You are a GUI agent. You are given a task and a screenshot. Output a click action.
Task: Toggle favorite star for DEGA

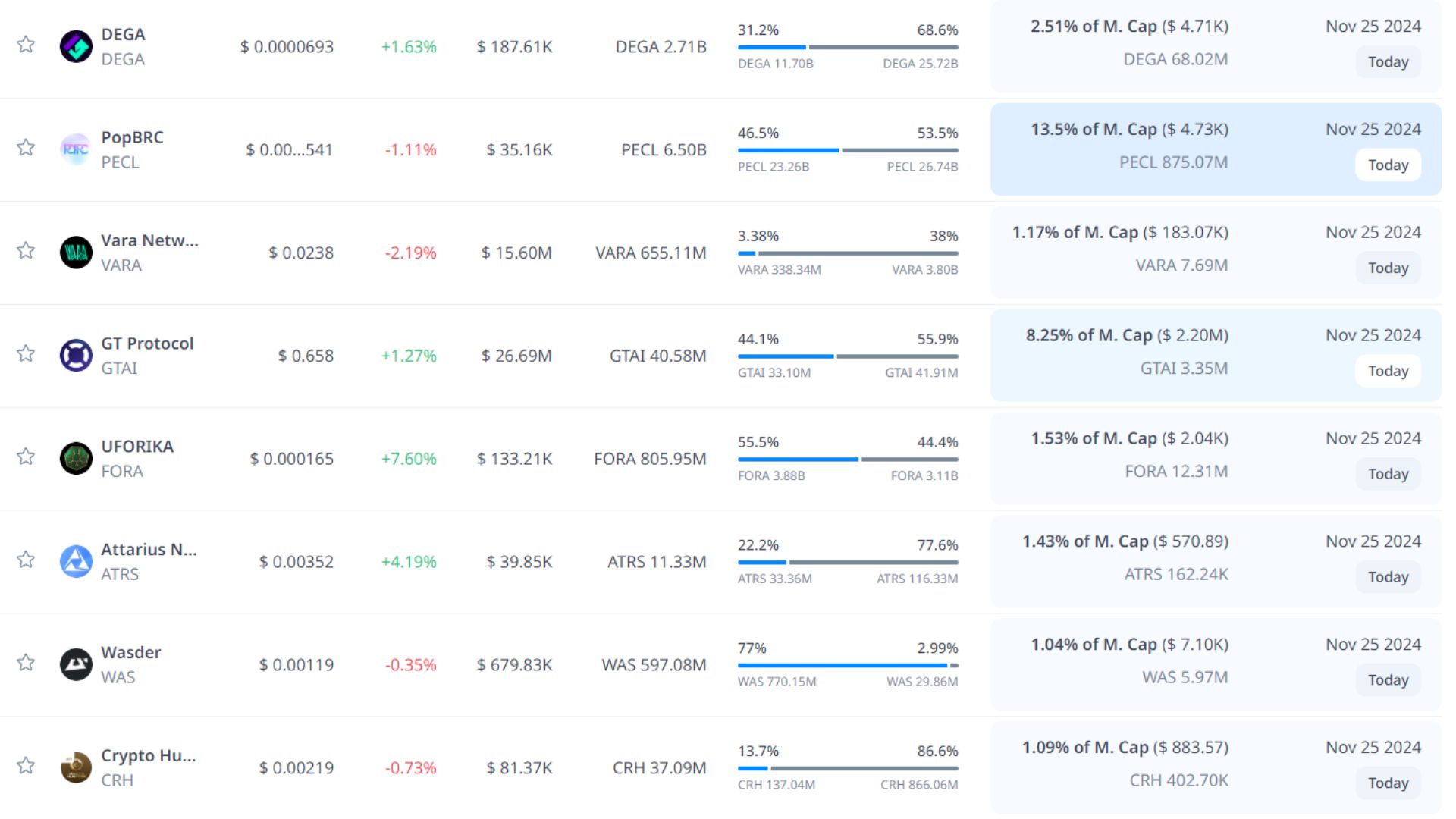tap(26, 44)
